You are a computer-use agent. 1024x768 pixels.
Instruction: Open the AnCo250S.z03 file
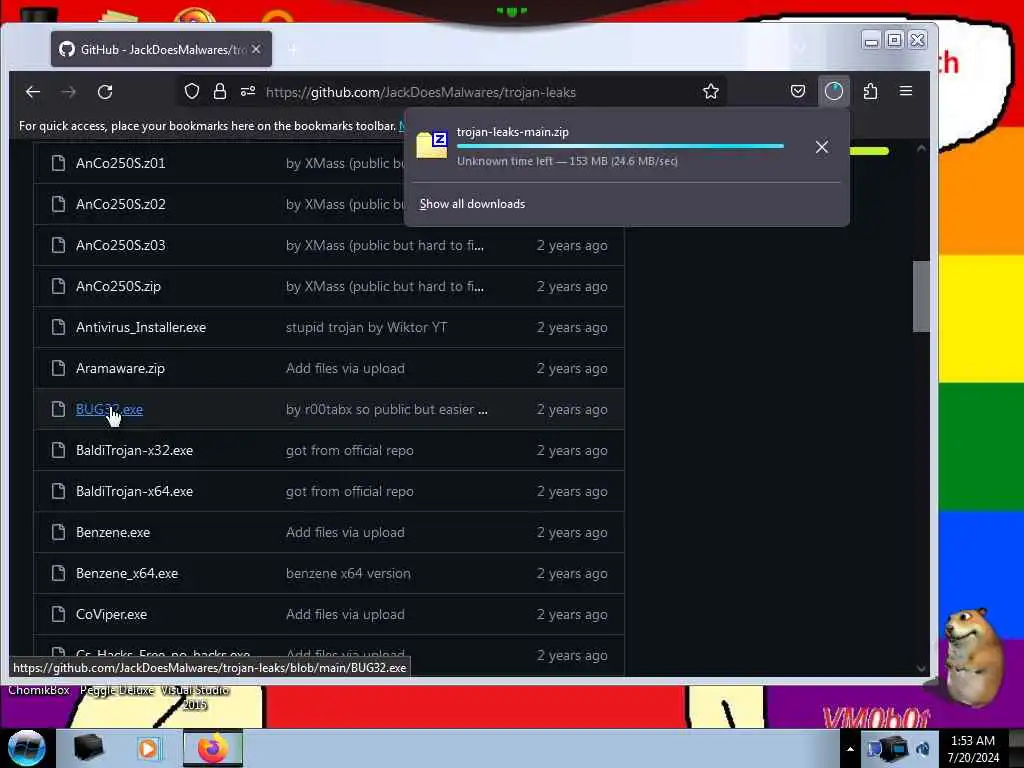(120, 246)
